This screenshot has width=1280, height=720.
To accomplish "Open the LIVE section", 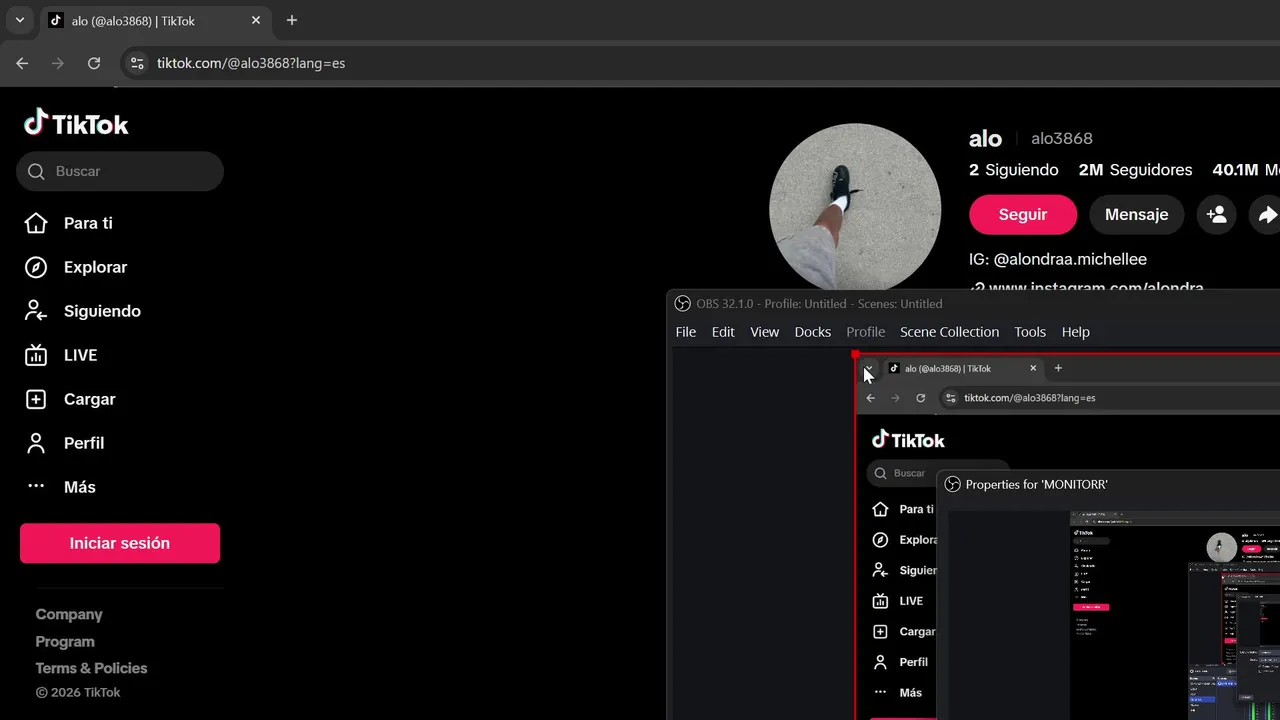I will [61, 355].
